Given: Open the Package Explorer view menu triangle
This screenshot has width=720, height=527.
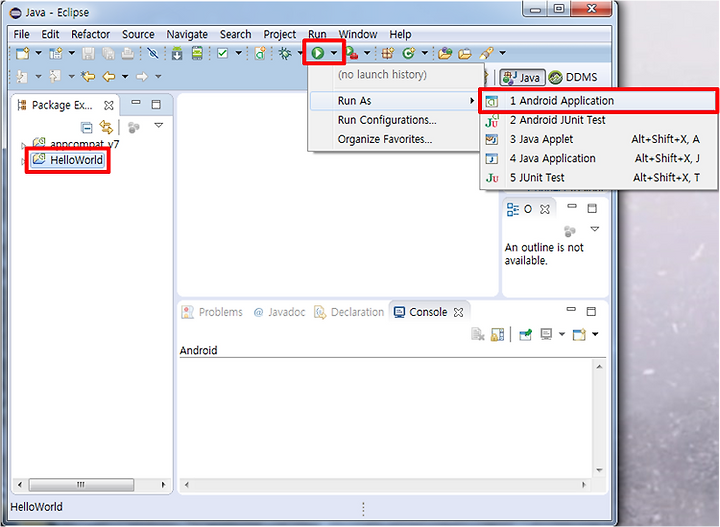Looking at the screenshot, I should click(159, 125).
